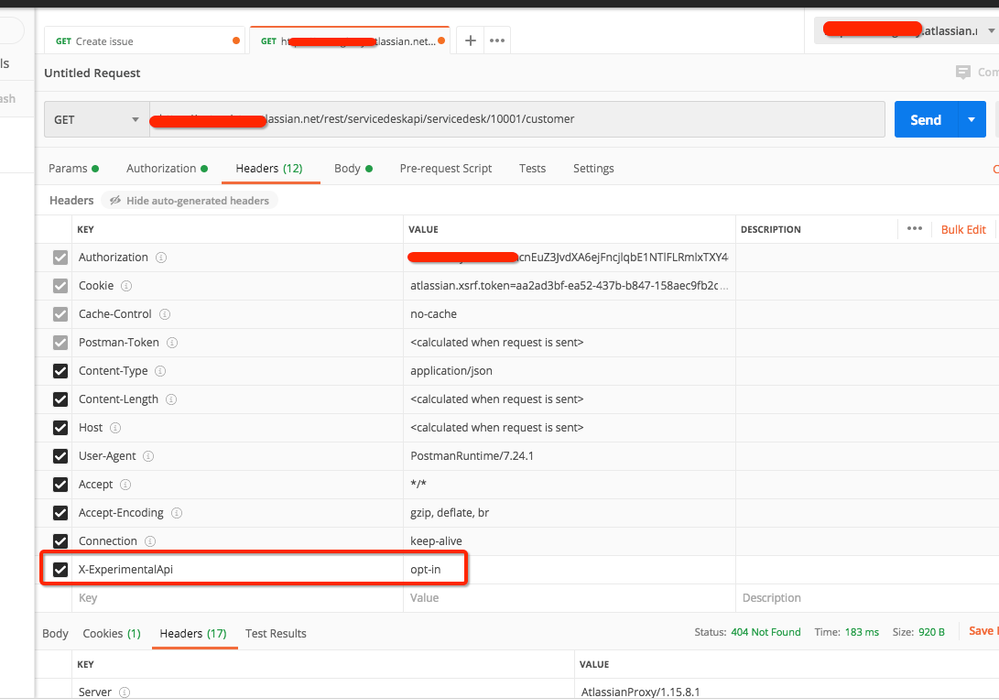This screenshot has height=700, width=999.
Task: Click the request URL input field
Action: pos(517,120)
